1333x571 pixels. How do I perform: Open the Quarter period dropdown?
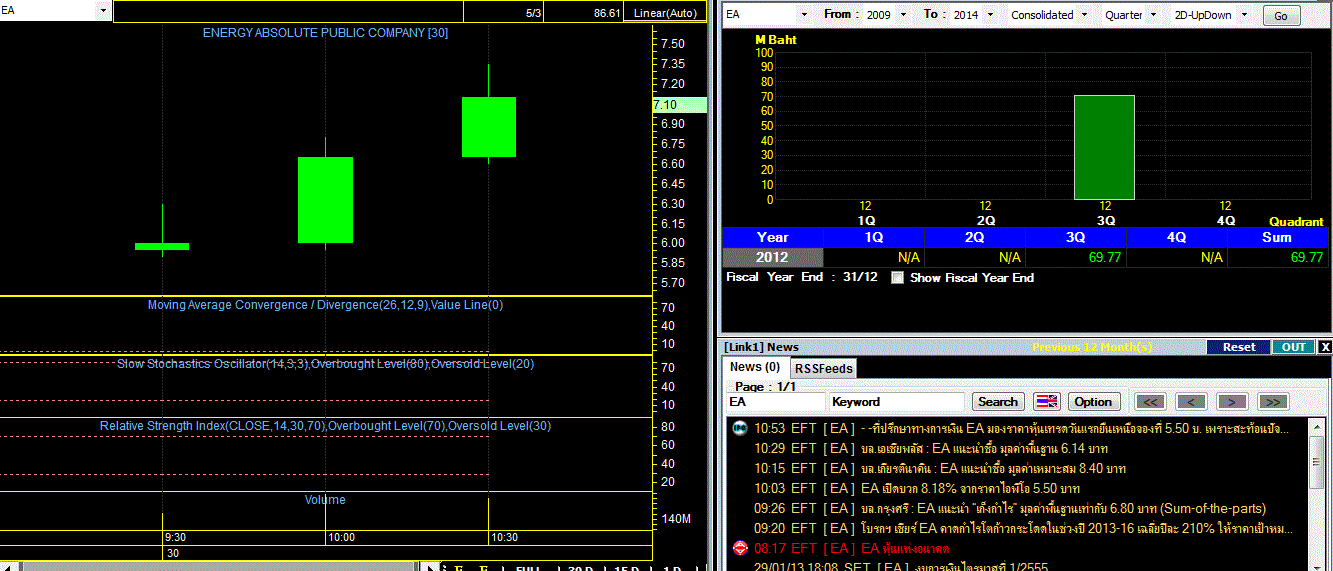(x=1153, y=15)
